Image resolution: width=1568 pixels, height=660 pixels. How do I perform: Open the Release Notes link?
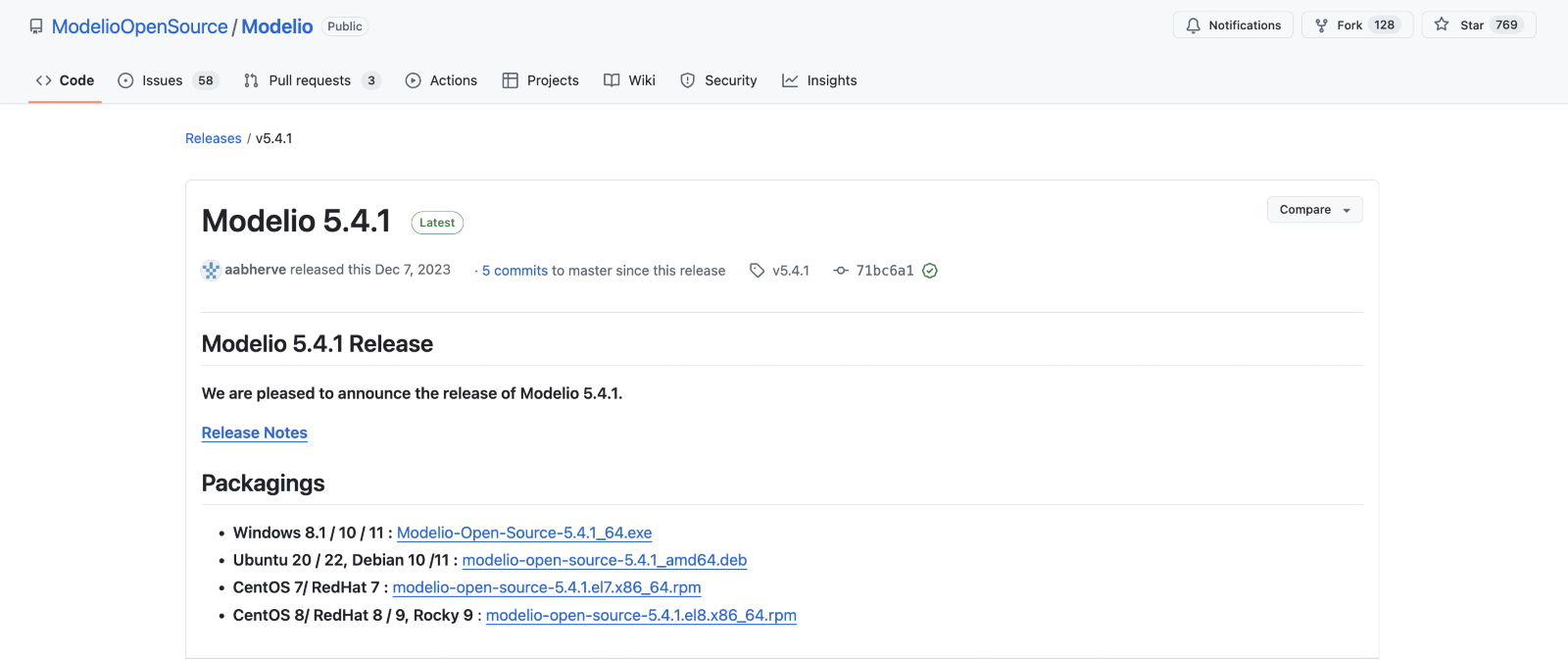click(x=255, y=432)
